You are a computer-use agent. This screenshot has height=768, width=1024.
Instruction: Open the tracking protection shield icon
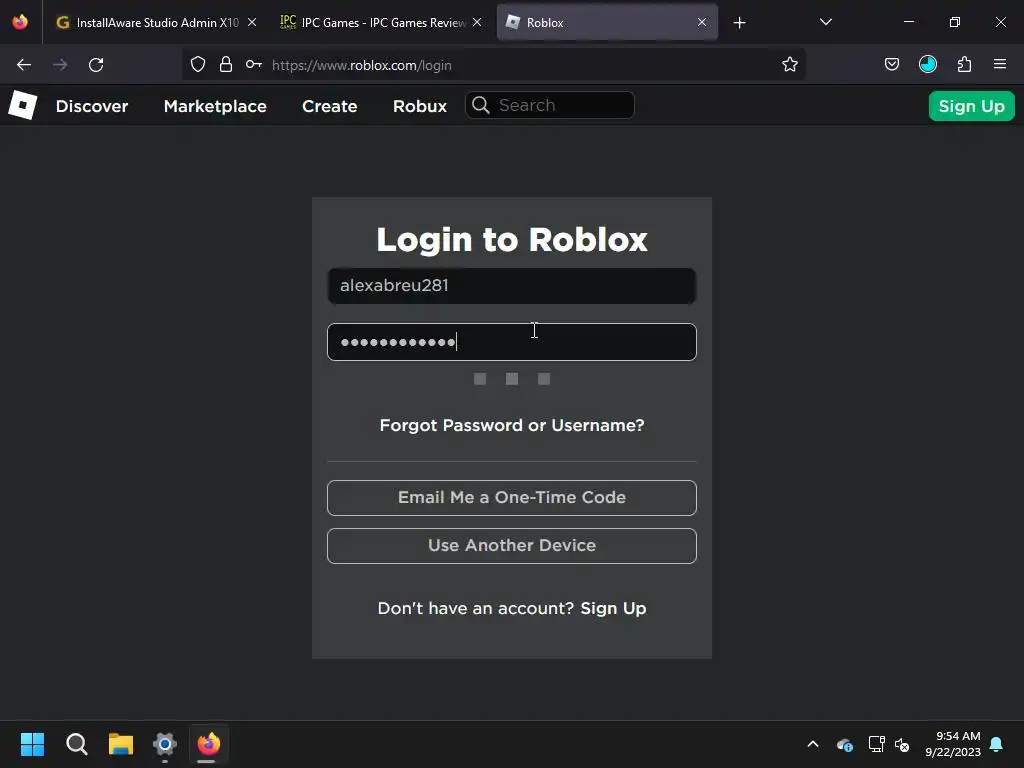click(198, 65)
